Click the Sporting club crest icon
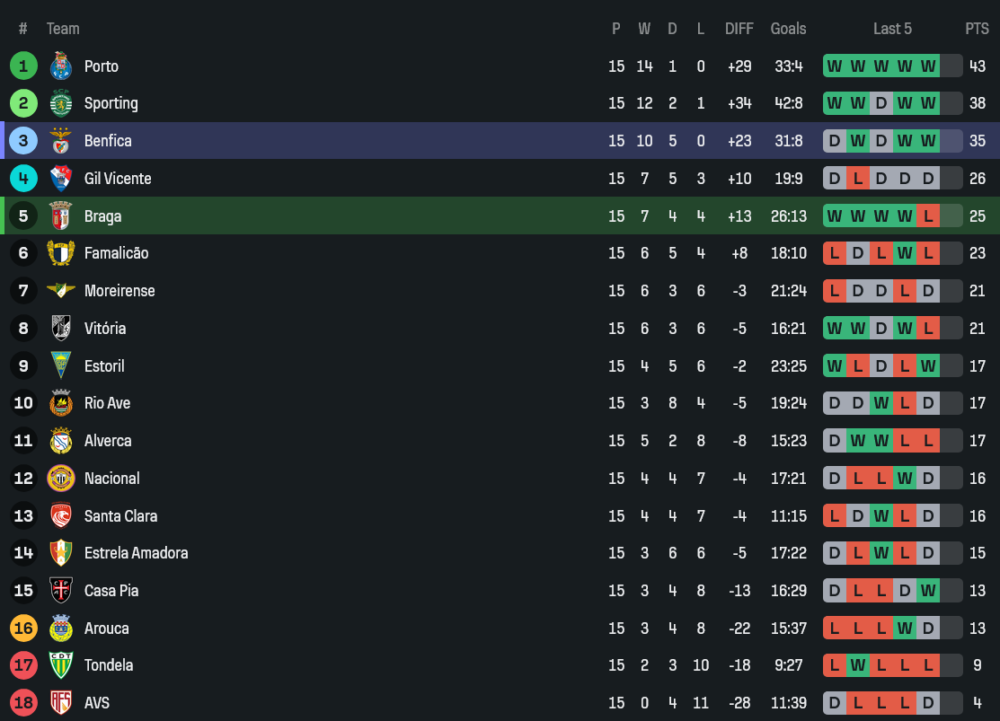This screenshot has height=721, width=1000. coord(61,103)
